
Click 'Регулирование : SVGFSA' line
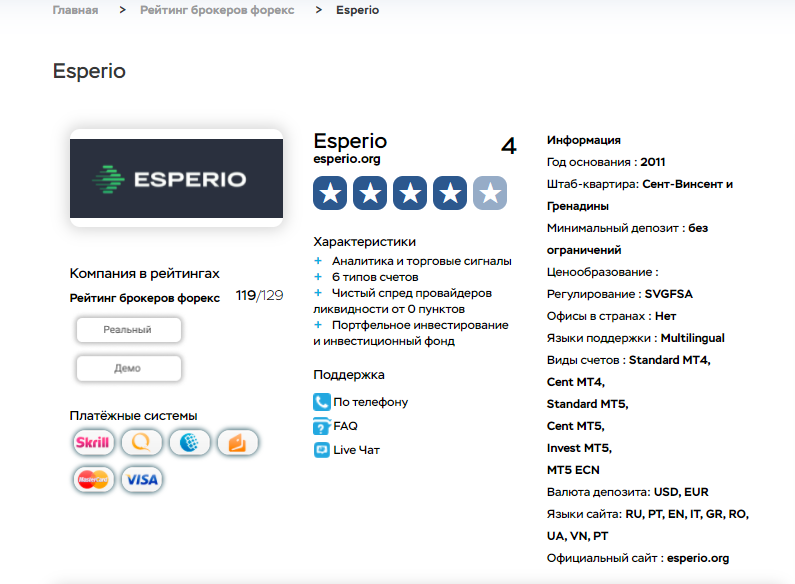620,294
